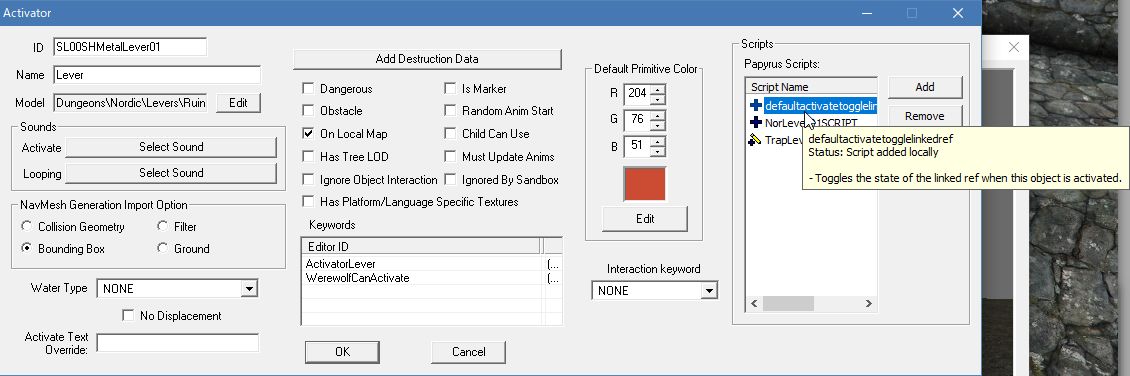The image size is (1130, 376).
Task: Increase the R color value stepper
Action: point(657,89)
